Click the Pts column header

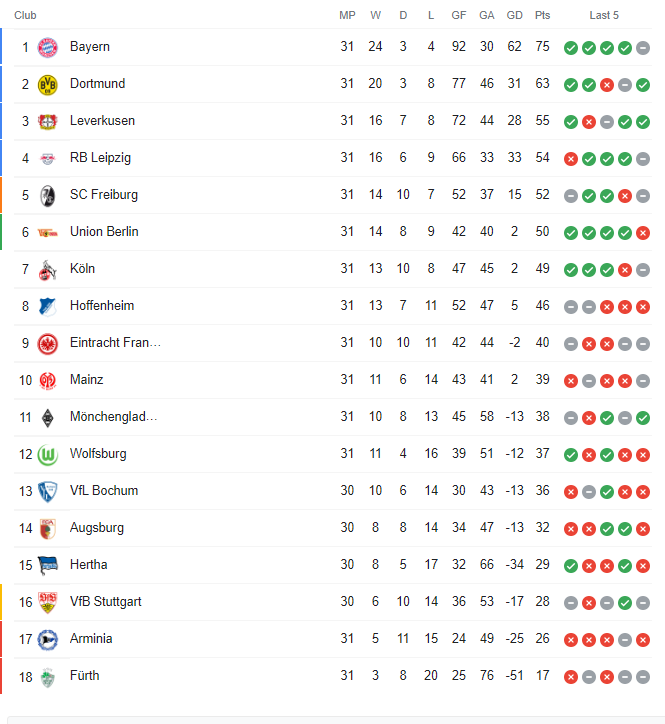[x=543, y=15]
